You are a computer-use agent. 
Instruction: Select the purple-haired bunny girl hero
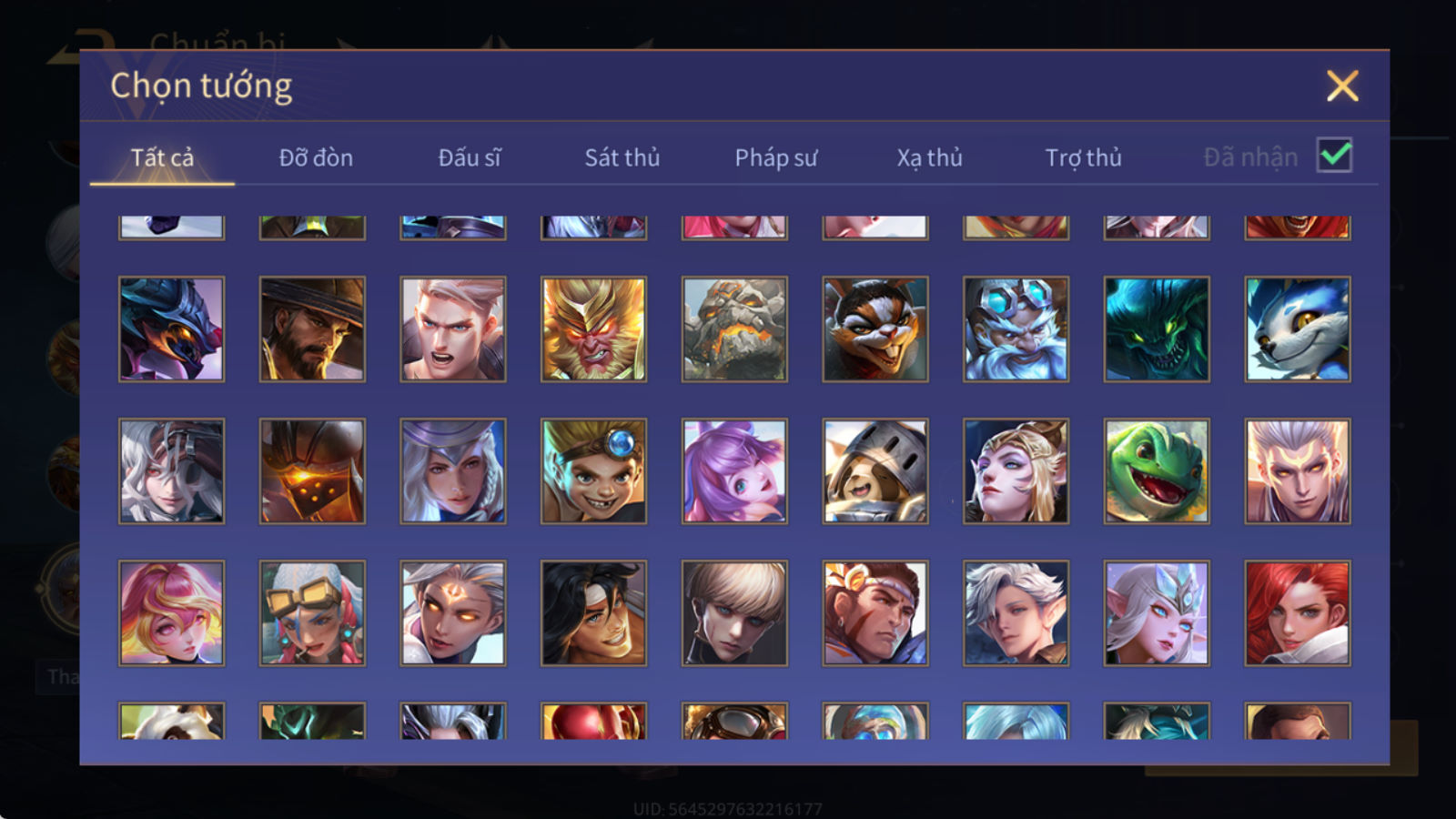click(x=734, y=470)
